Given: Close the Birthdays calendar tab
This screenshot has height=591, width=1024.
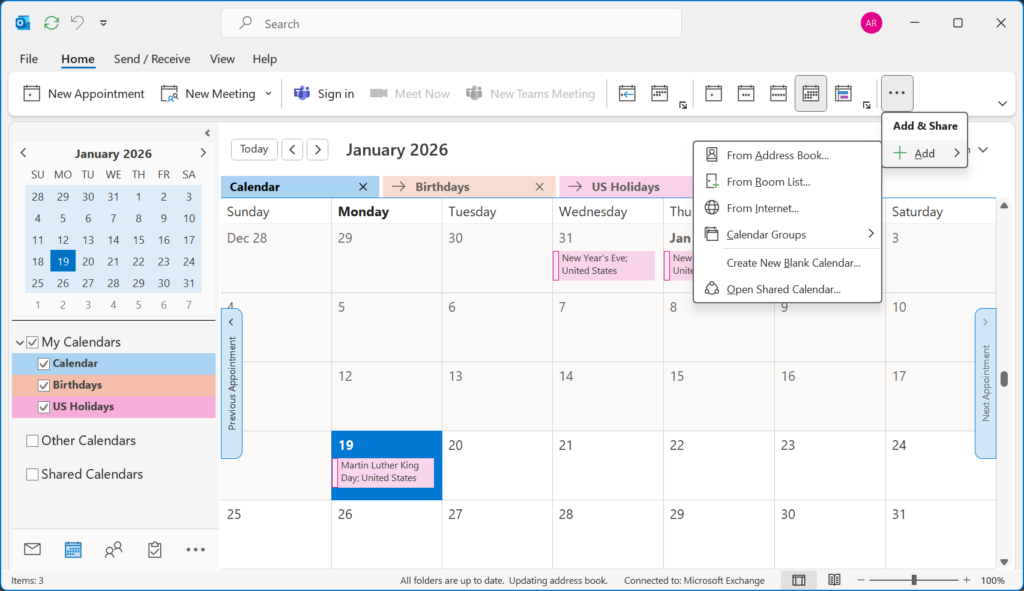Looking at the screenshot, I should click(x=540, y=186).
